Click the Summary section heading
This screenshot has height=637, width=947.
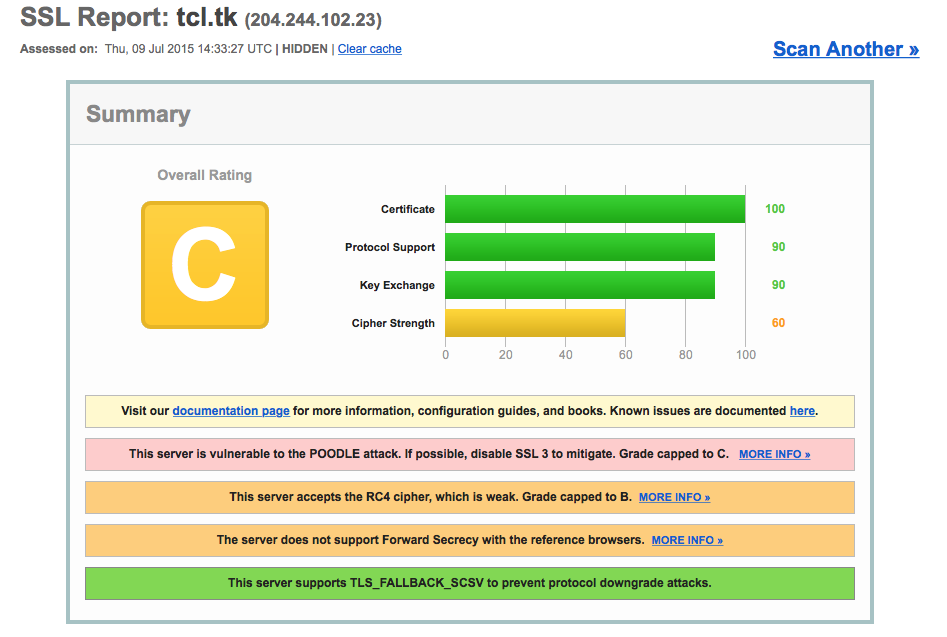coord(138,114)
